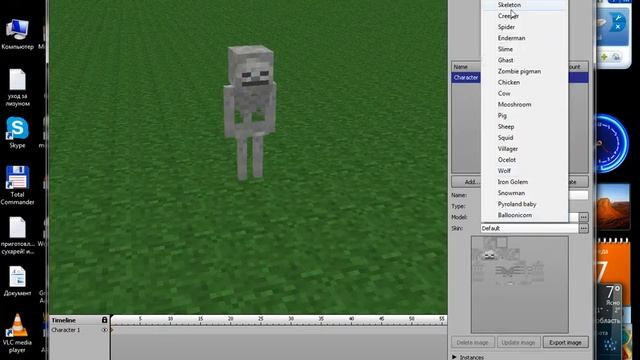
Task: Click frame 10 on timeline ruler
Action: tap(170, 319)
